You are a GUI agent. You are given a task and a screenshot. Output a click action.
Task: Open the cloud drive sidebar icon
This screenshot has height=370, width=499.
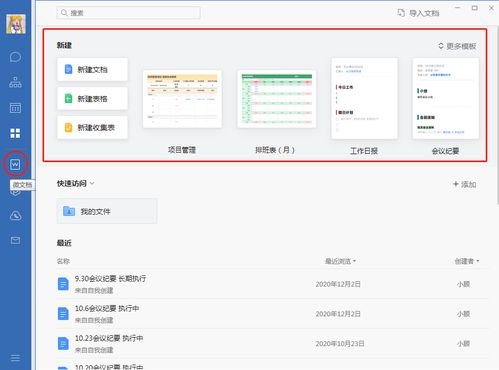[x=15, y=216]
